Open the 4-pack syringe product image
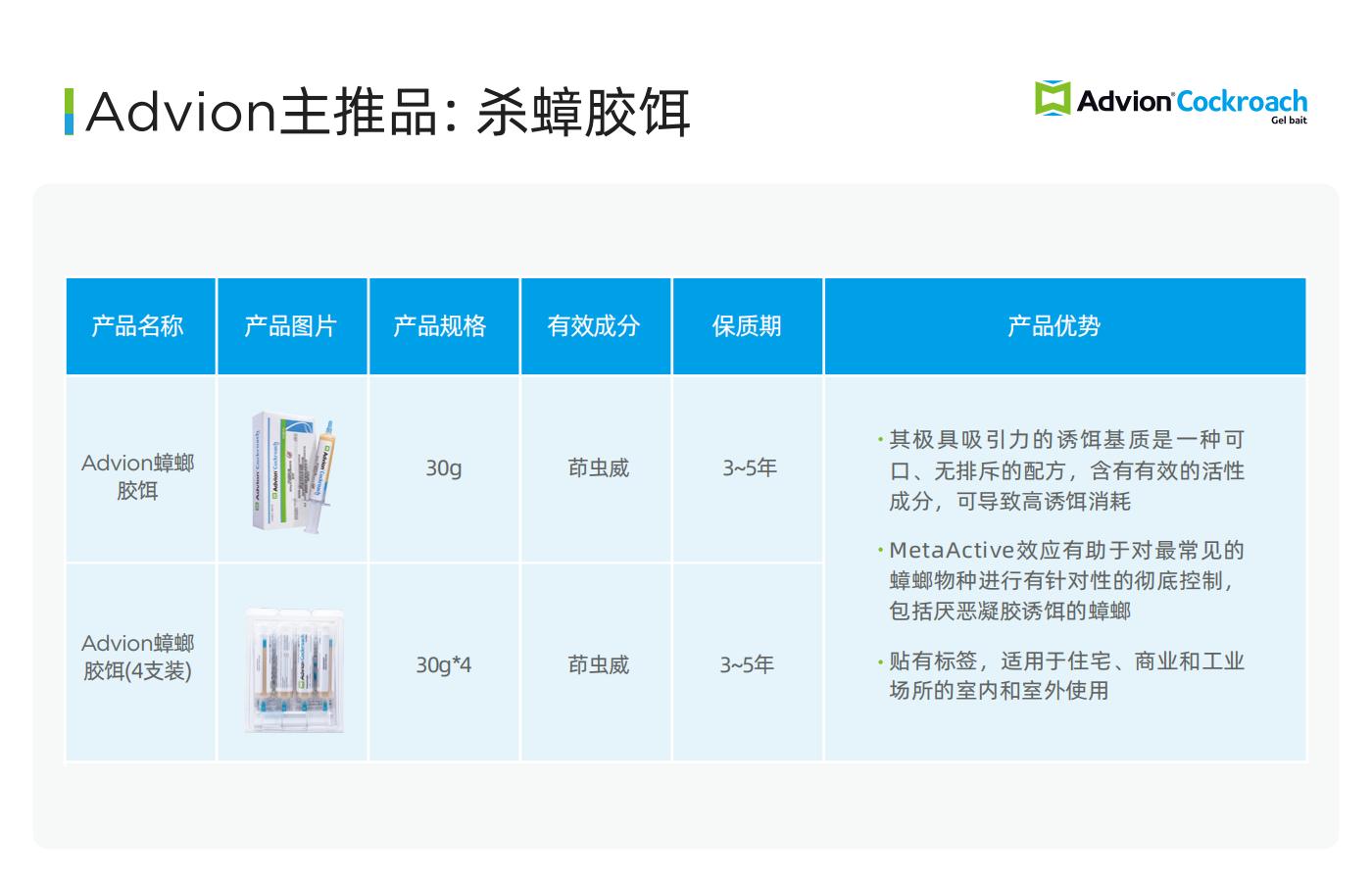This screenshot has width=1372, height=881. (x=294, y=668)
